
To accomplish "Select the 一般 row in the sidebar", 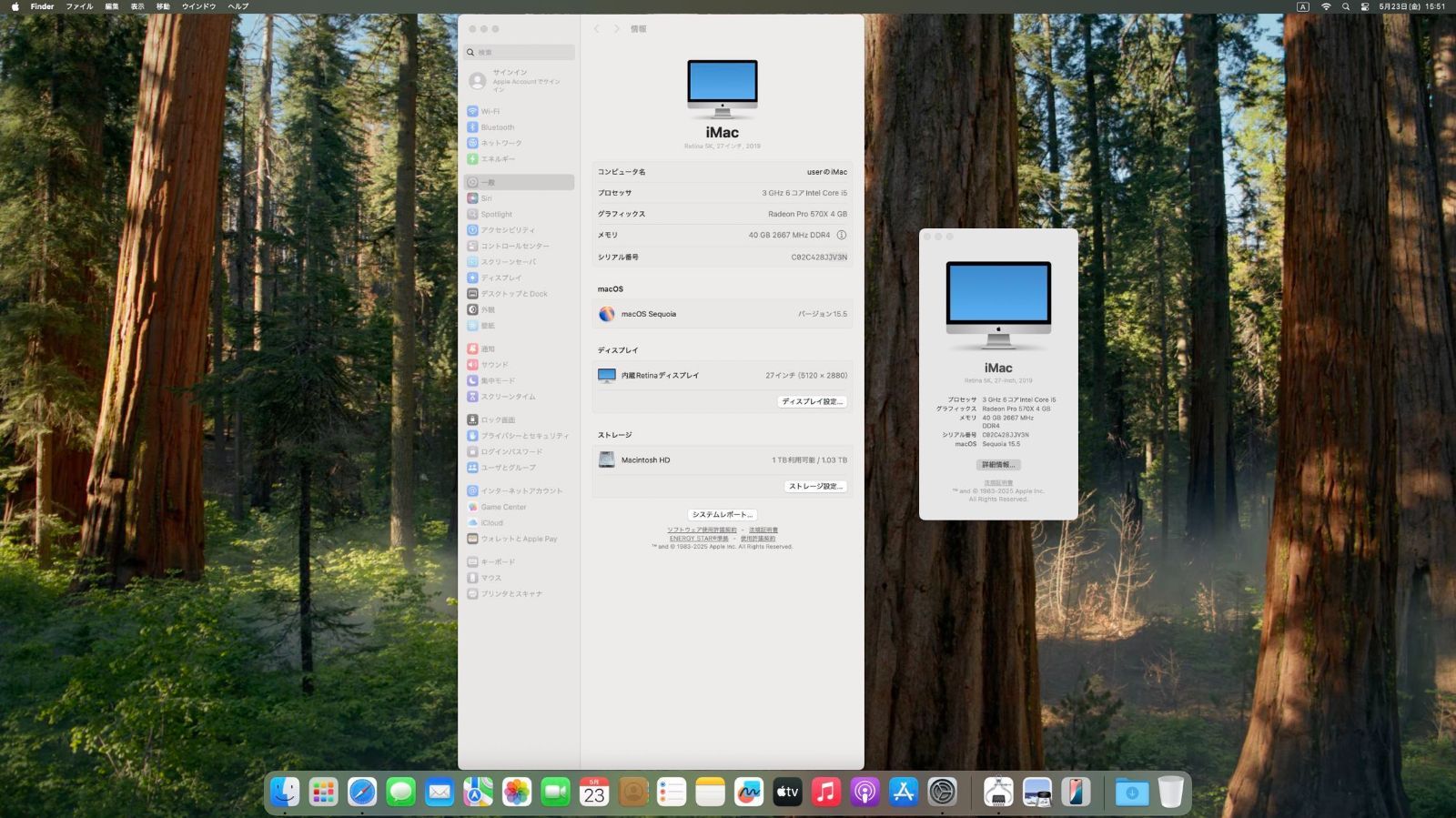I will point(519,182).
